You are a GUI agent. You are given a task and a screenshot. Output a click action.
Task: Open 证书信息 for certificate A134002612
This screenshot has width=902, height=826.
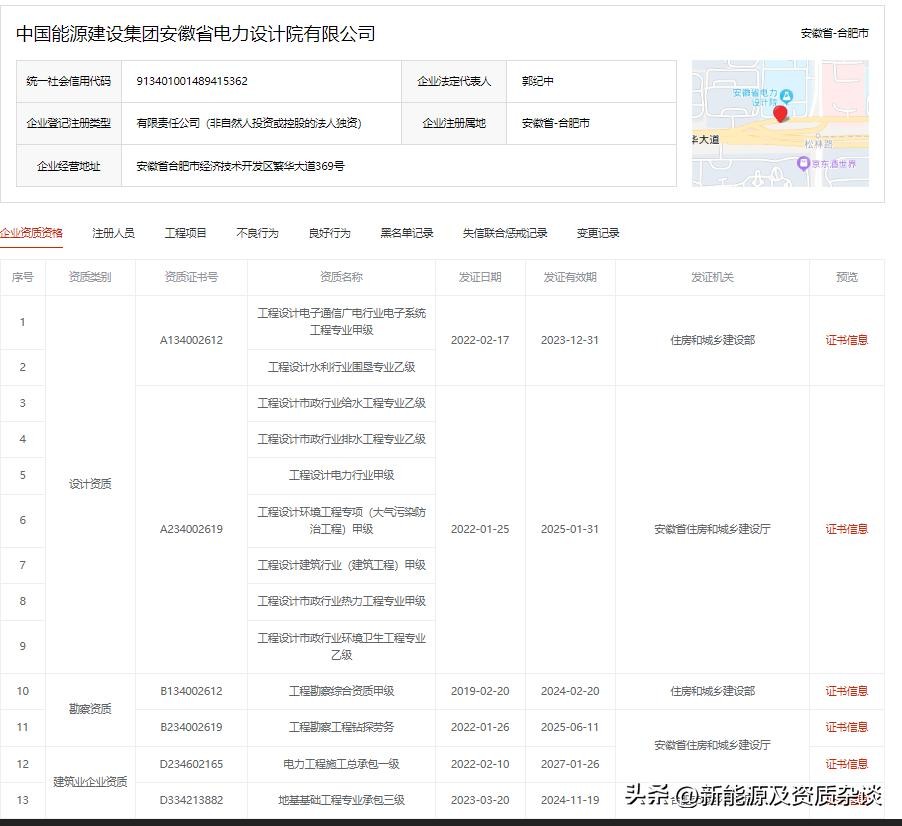[846, 340]
